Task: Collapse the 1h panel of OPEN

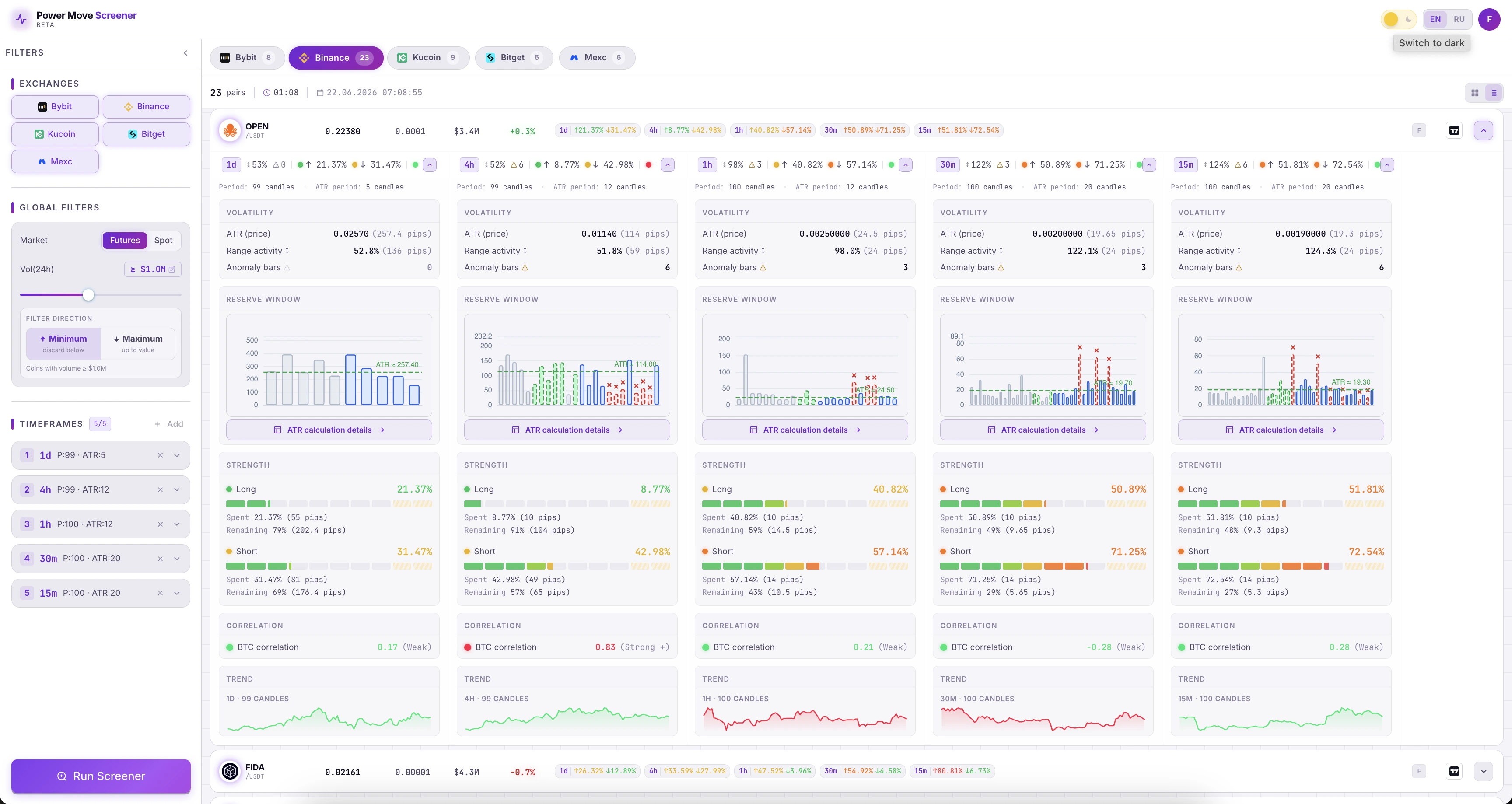Action: [906, 165]
